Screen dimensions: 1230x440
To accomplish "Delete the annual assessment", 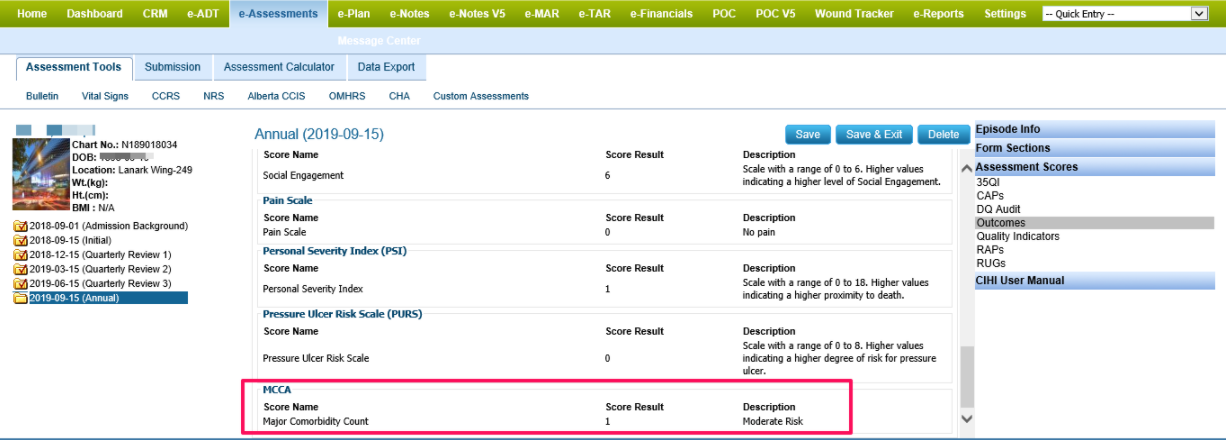I will click(x=943, y=135).
